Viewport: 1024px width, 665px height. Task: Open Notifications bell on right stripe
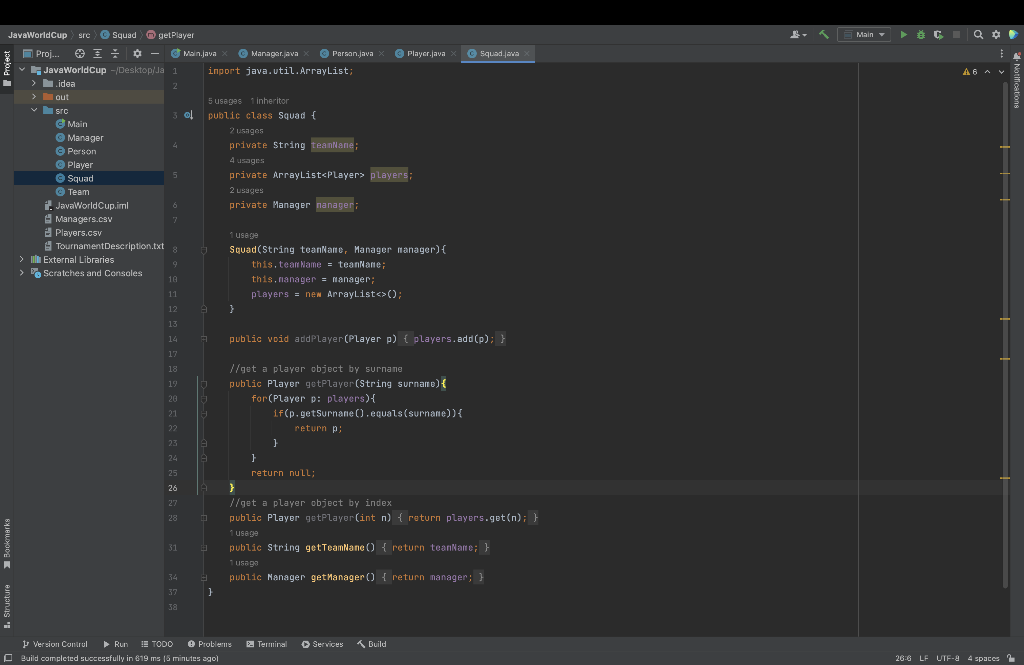pyautogui.click(x=1016, y=56)
